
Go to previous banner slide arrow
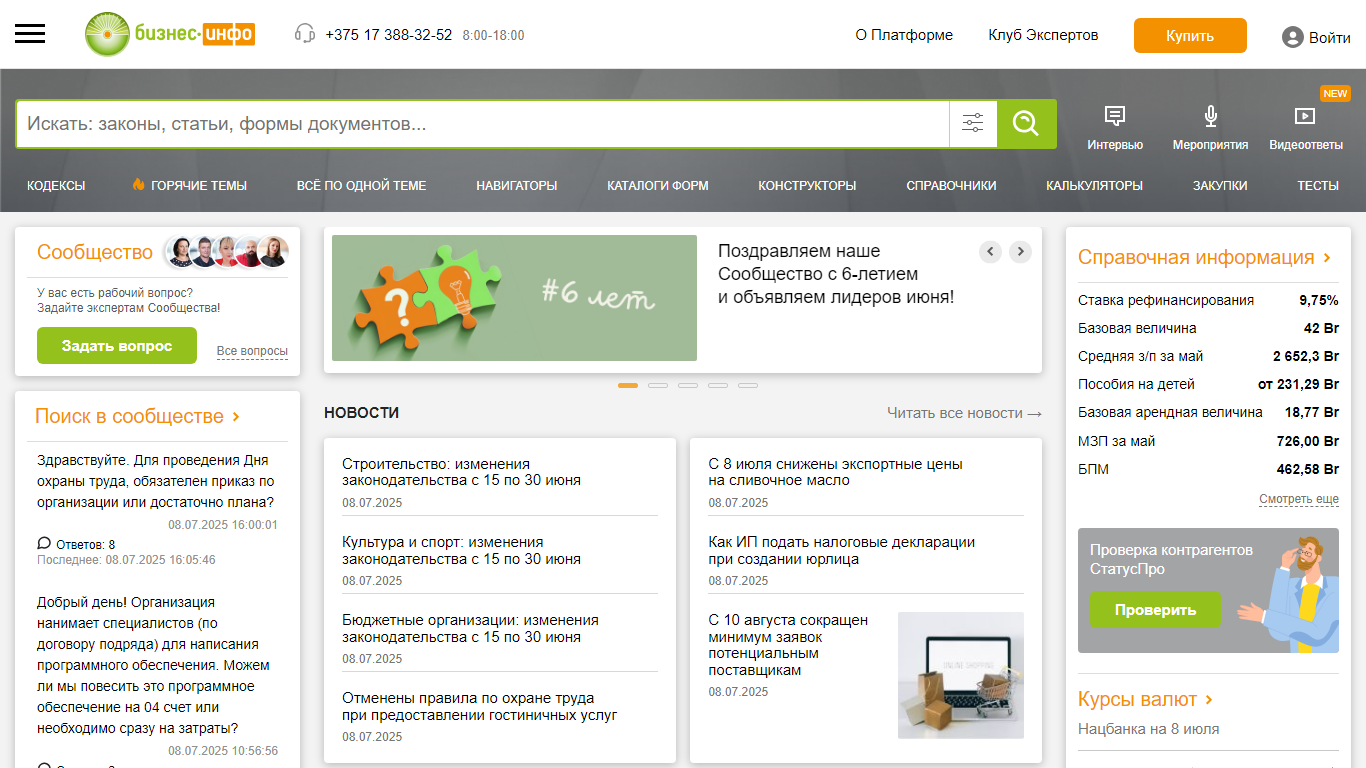pyautogui.click(x=990, y=252)
